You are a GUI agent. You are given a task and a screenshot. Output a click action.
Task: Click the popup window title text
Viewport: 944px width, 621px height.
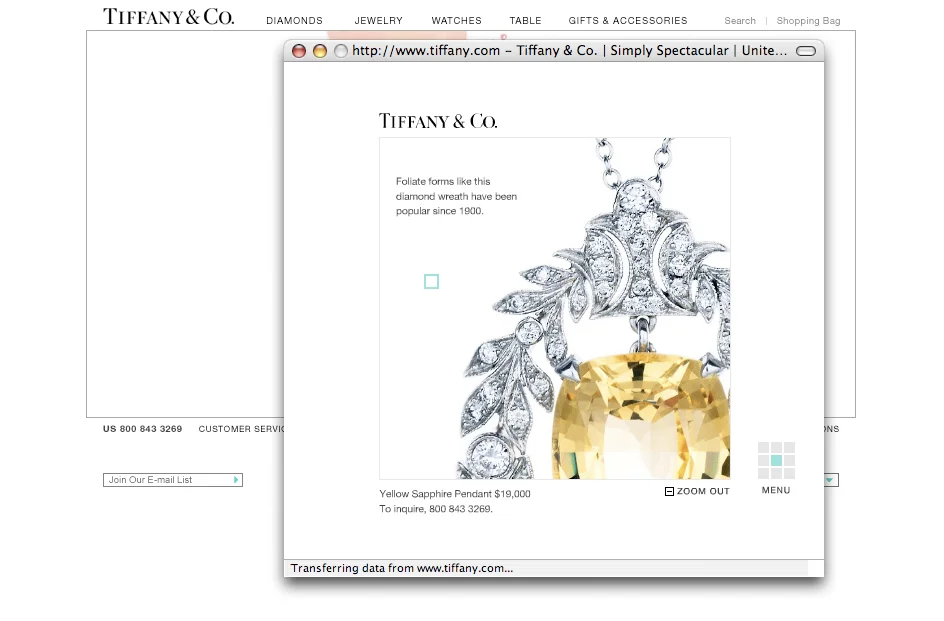pos(570,51)
